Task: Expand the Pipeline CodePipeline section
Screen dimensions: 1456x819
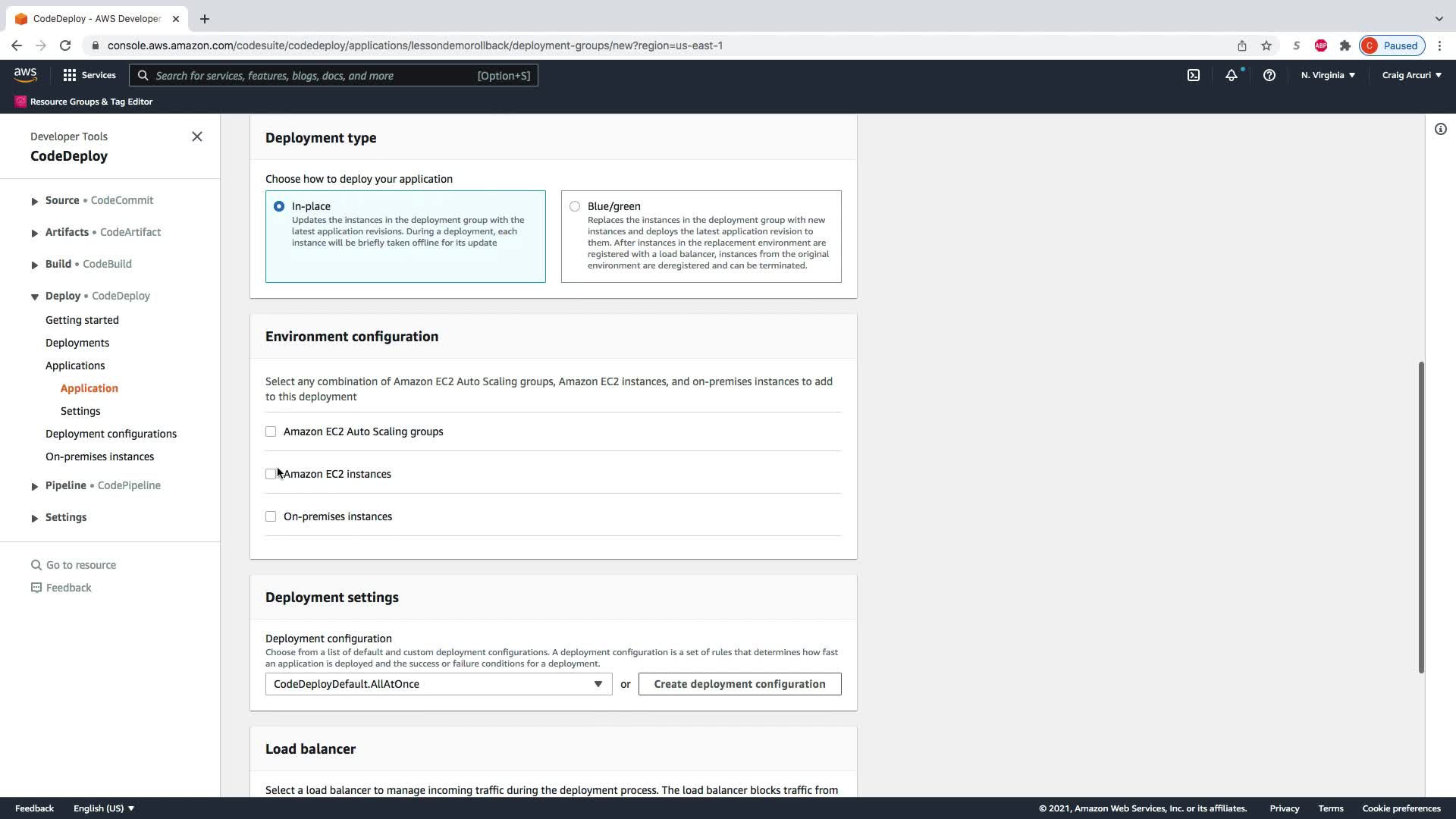Action: pyautogui.click(x=34, y=486)
